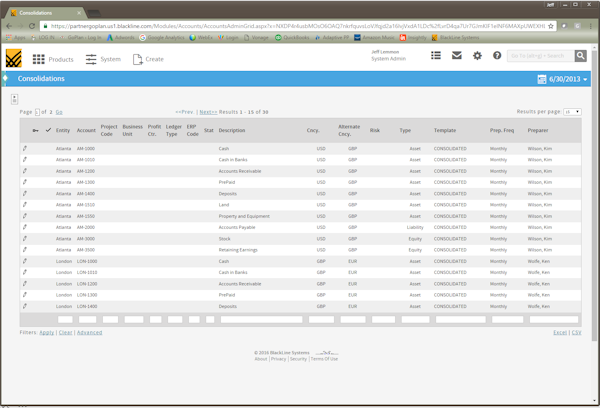The image size is (600, 408).
Task: Click the Description filter field
Action: pos(261,320)
